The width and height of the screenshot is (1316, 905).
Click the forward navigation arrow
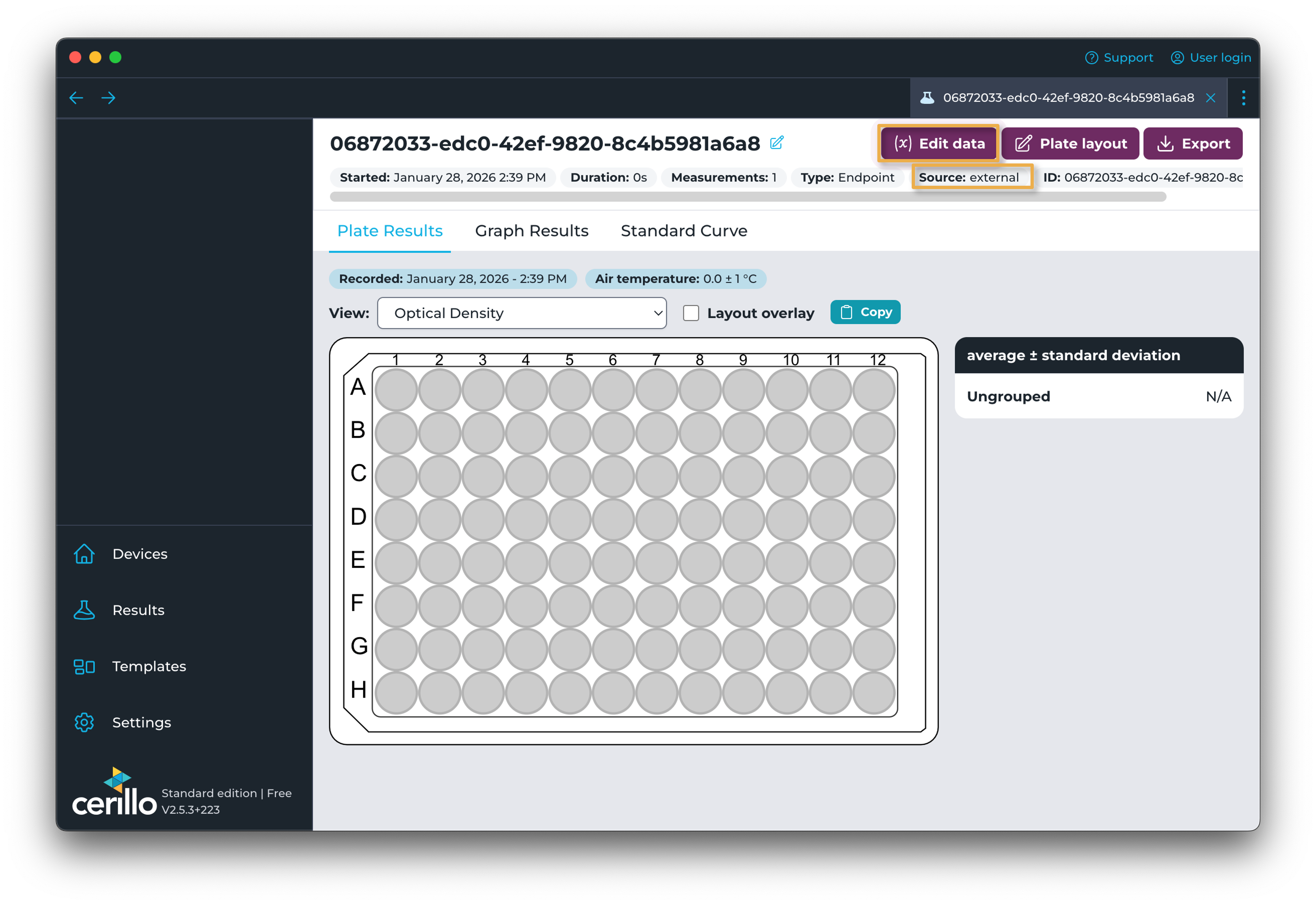coord(108,98)
